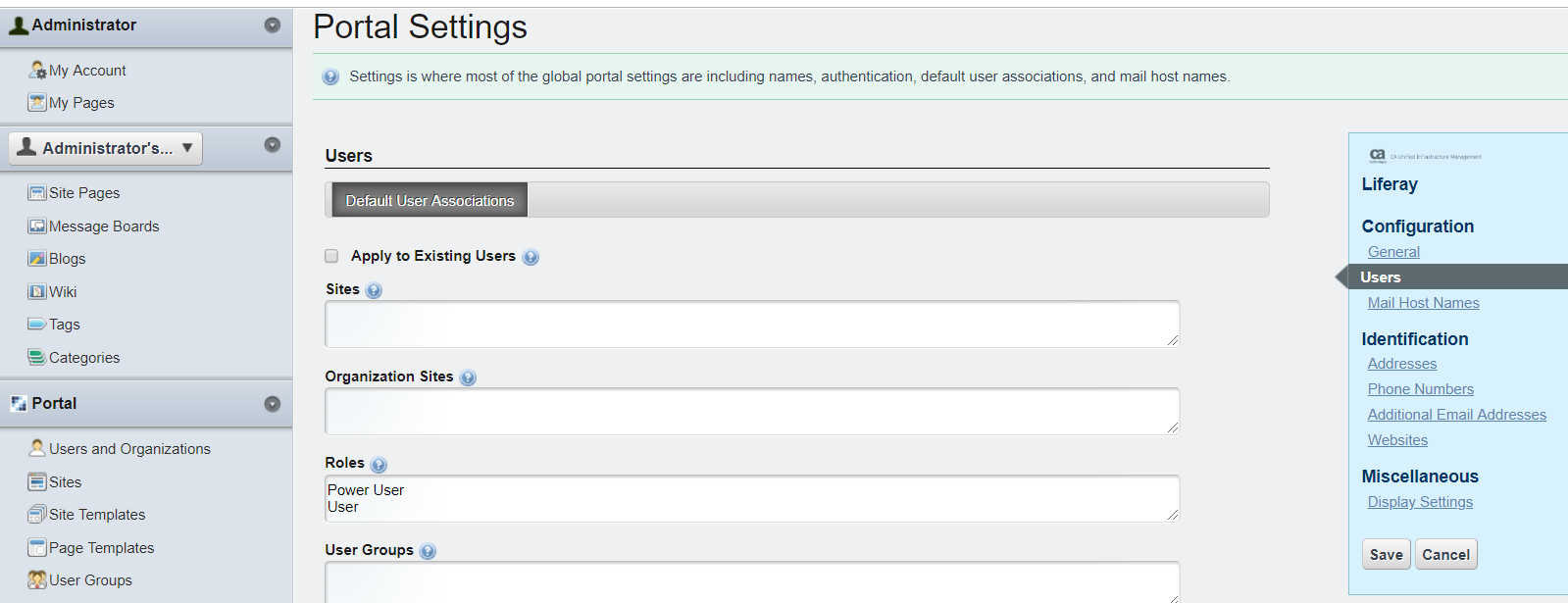The height and width of the screenshot is (603, 1568).
Task: Click the Message Boards icon
Action: (37, 226)
